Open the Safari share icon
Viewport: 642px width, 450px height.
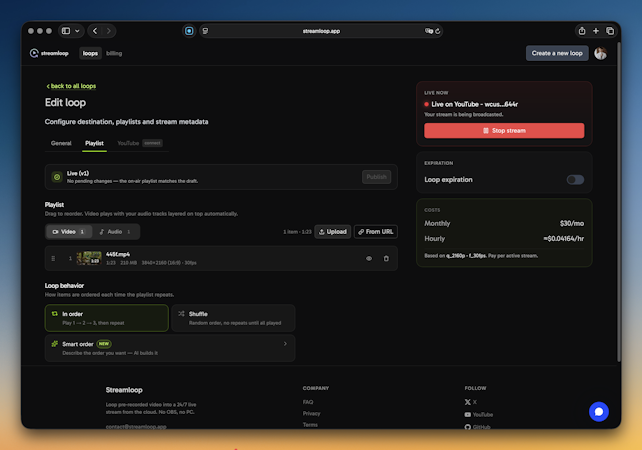click(x=582, y=31)
